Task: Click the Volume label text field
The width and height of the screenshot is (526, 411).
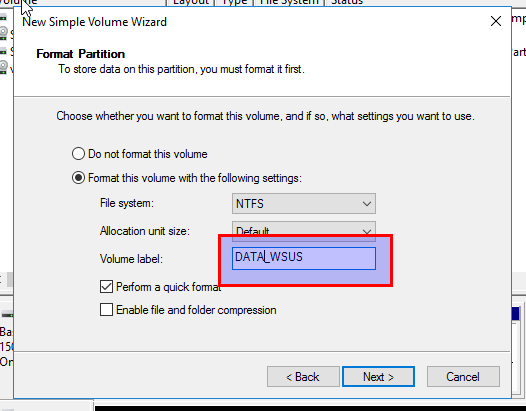Action: (x=304, y=258)
